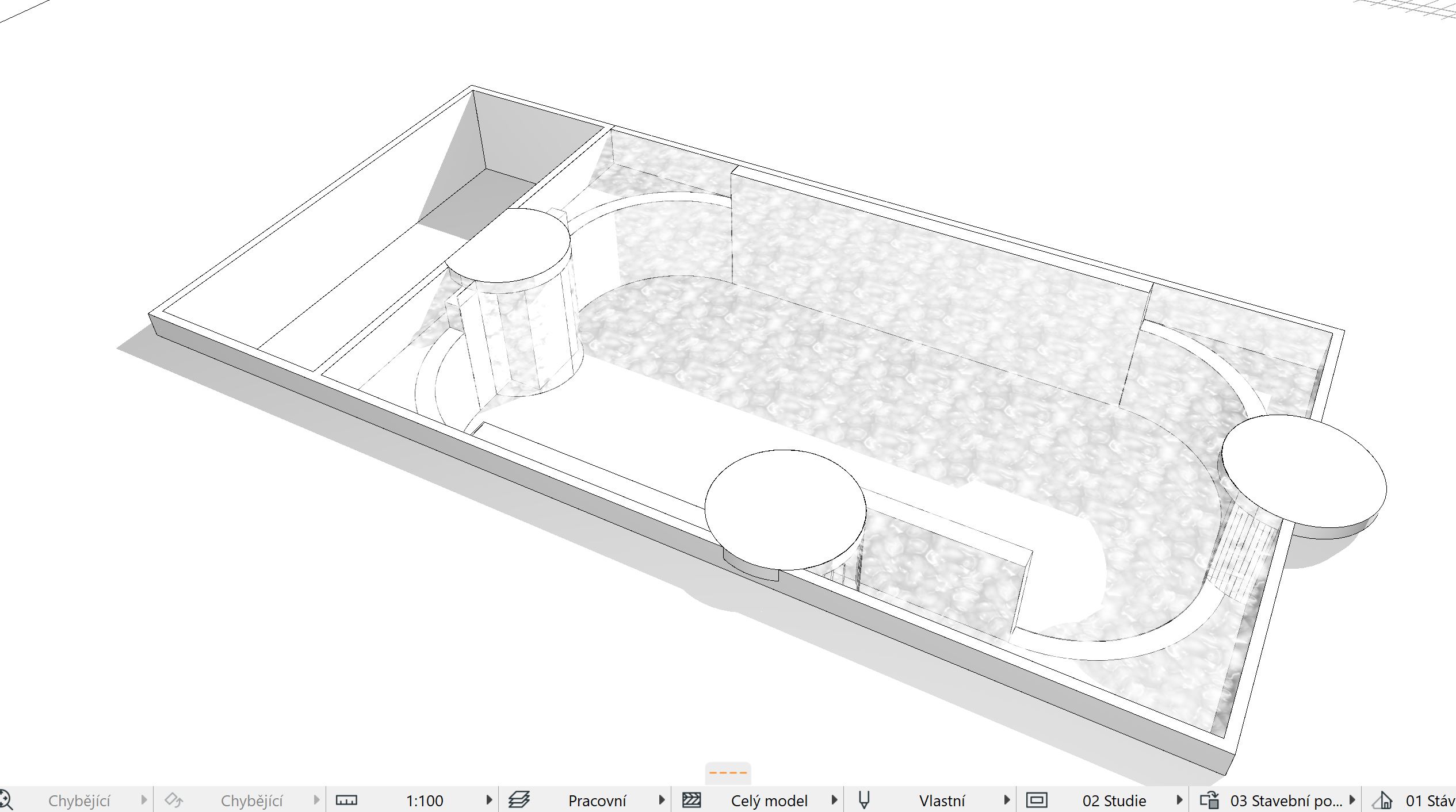Image resolution: width=1456 pixels, height=812 pixels.
Task: Click the Chybějící label beside orientation icon
Action: [251, 800]
